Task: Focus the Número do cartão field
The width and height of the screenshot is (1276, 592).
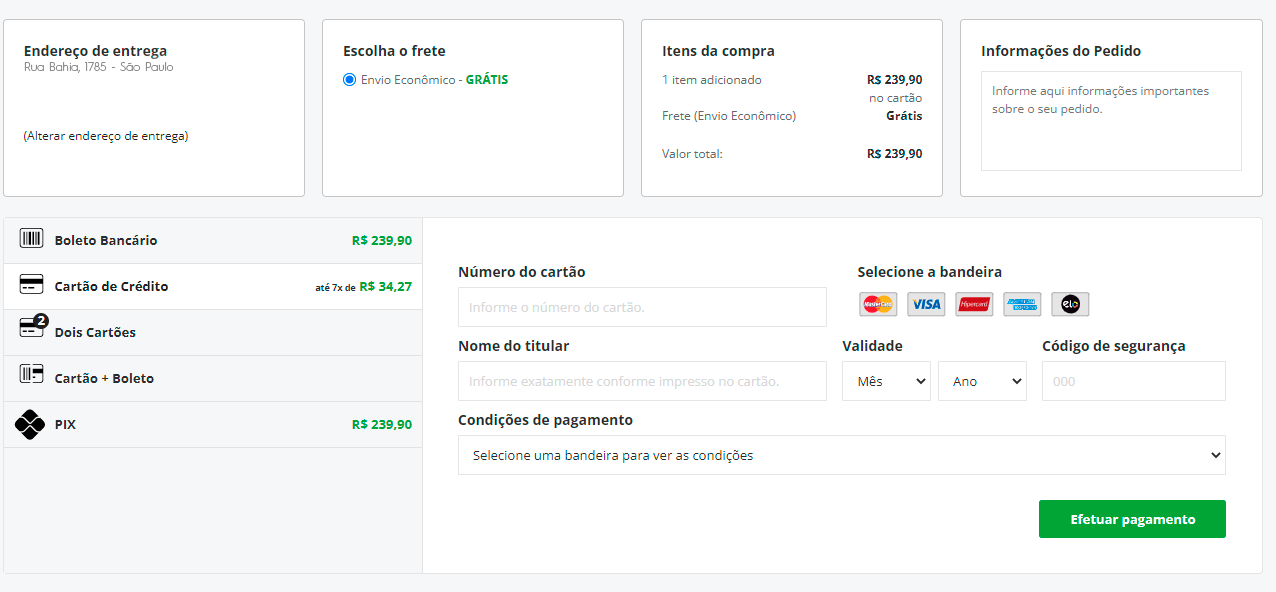Action: [x=642, y=307]
